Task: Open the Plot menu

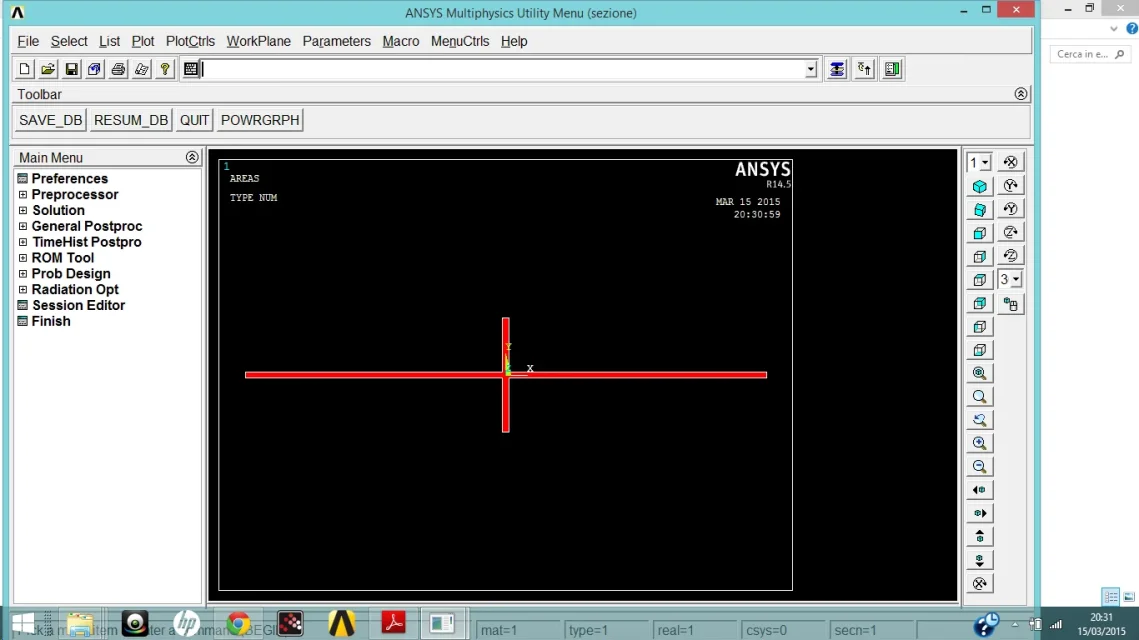Action: (x=142, y=41)
